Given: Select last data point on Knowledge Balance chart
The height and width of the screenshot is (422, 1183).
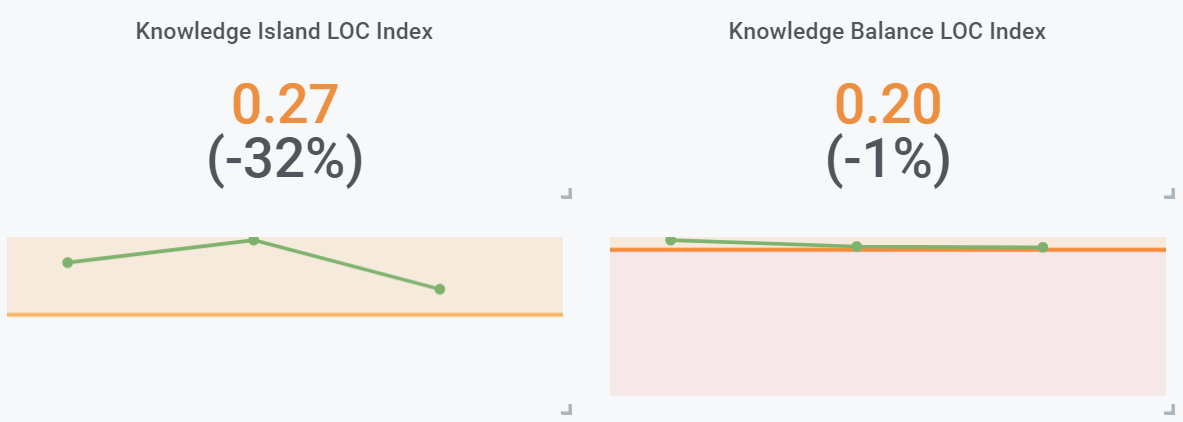Looking at the screenshot, I should 1043,247.
